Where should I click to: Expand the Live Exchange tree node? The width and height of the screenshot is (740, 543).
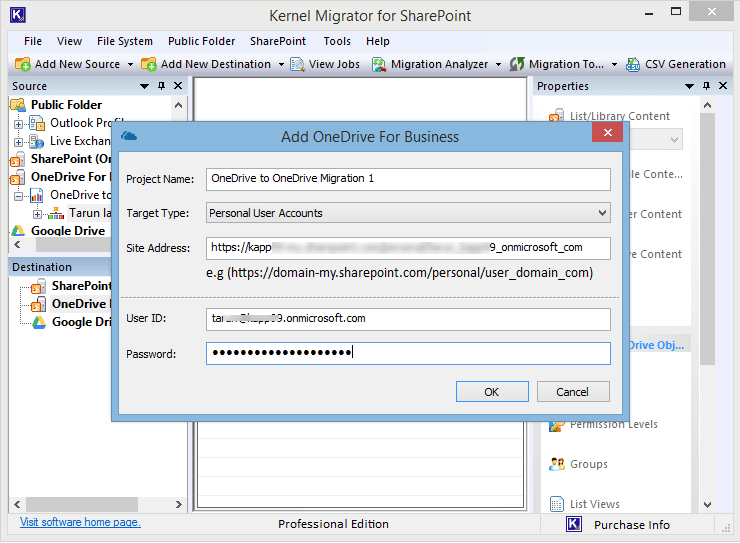(x=18, y=142)
